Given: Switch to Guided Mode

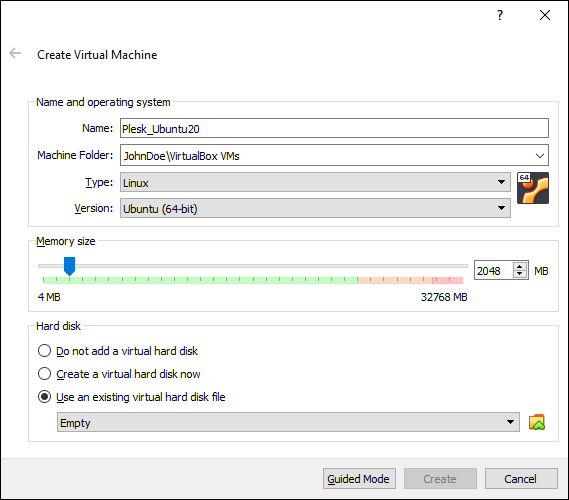Looking at the screenshot, I should coord(359,479).
